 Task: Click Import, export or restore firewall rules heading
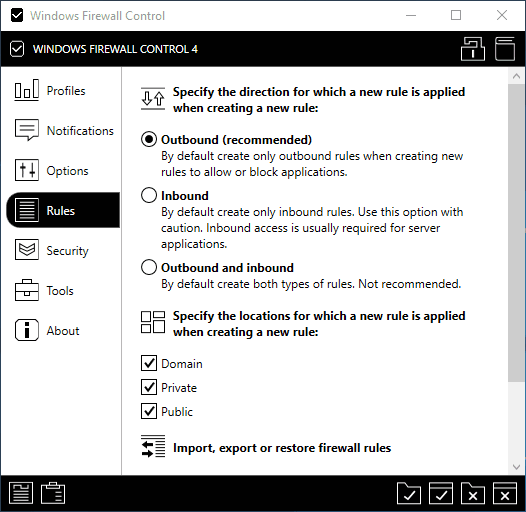click(282, 448)
